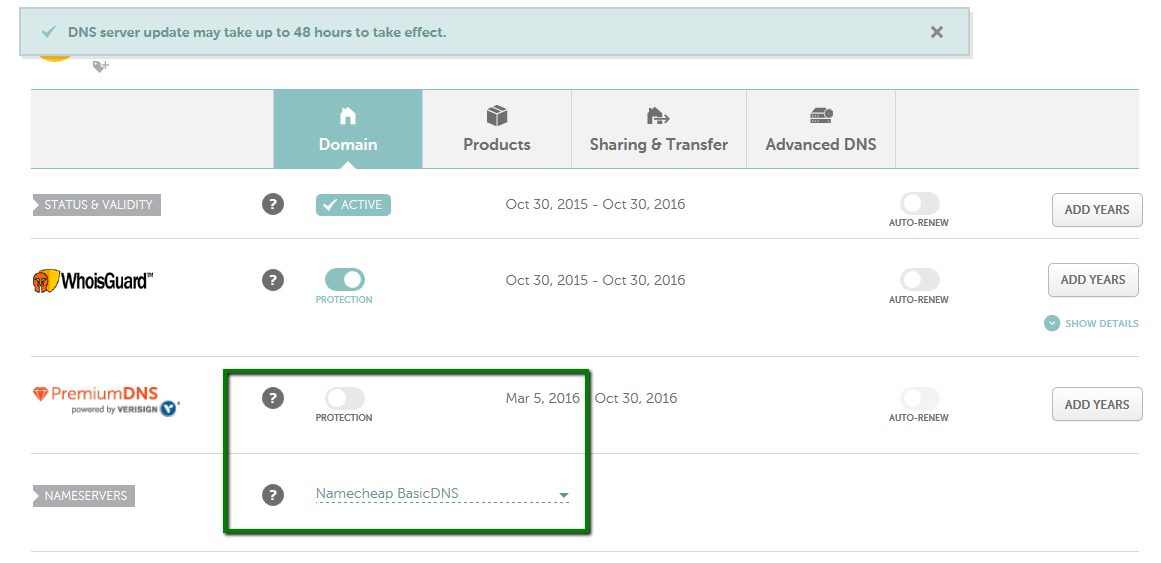Screen dimensions: 1161x563
Task: Open help for Status & Validity
Action: [x=273, y=204]
